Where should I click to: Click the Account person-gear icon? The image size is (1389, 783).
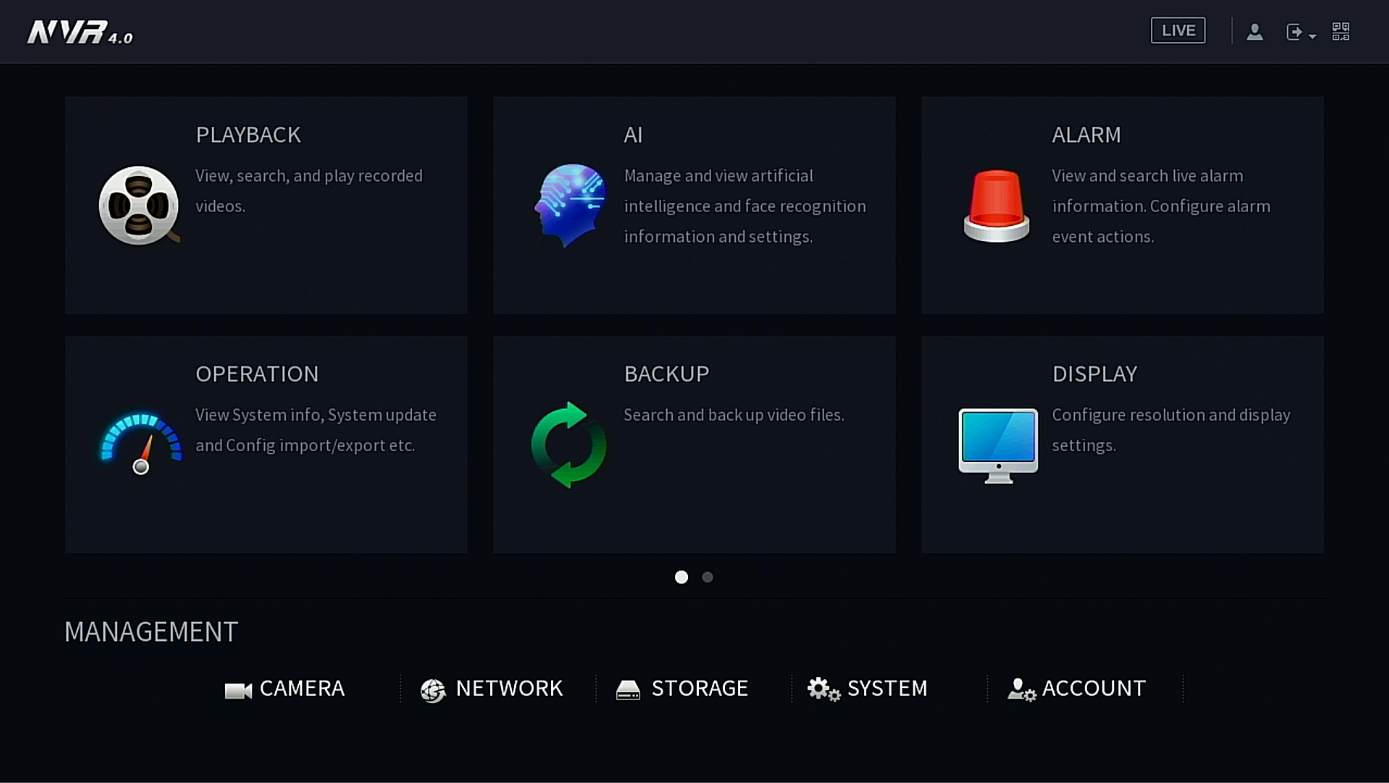tap(1021, 689)
